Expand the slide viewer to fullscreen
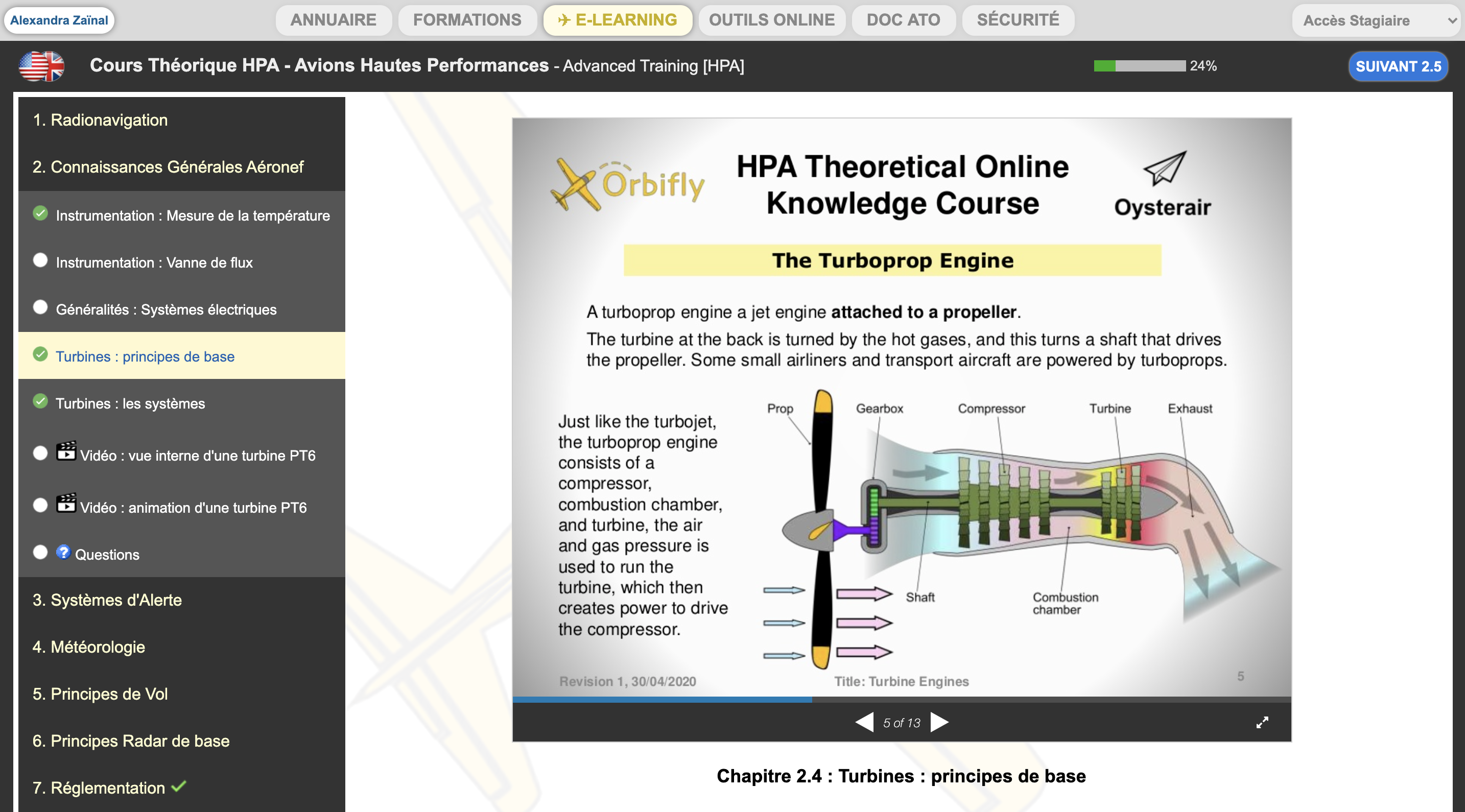This screenshot has width=1465, height=812. (1261, 722)
